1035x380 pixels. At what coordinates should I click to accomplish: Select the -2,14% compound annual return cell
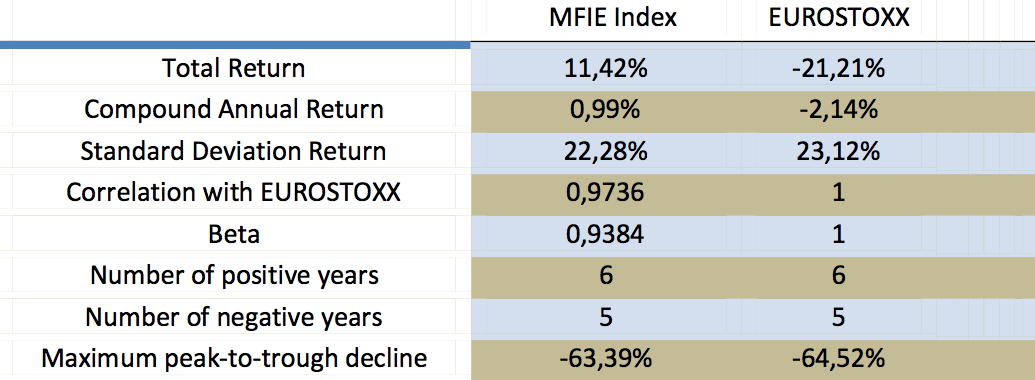838,110
